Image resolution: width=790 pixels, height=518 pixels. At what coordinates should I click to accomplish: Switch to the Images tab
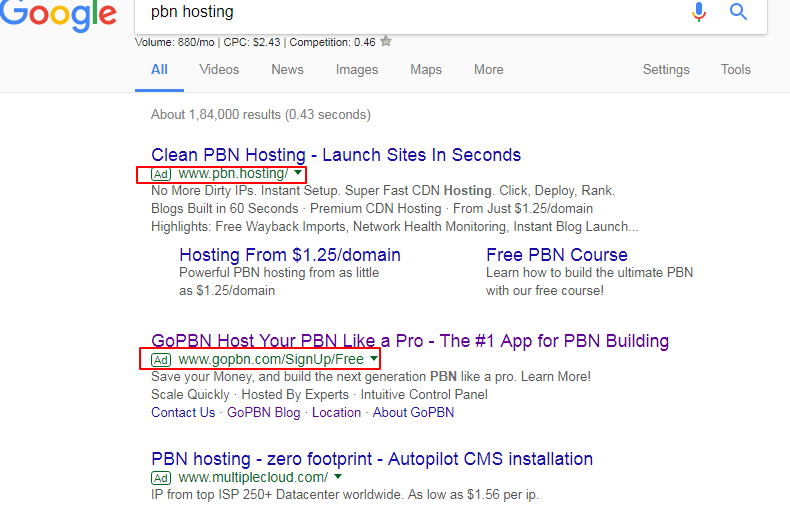click(357, 70)
